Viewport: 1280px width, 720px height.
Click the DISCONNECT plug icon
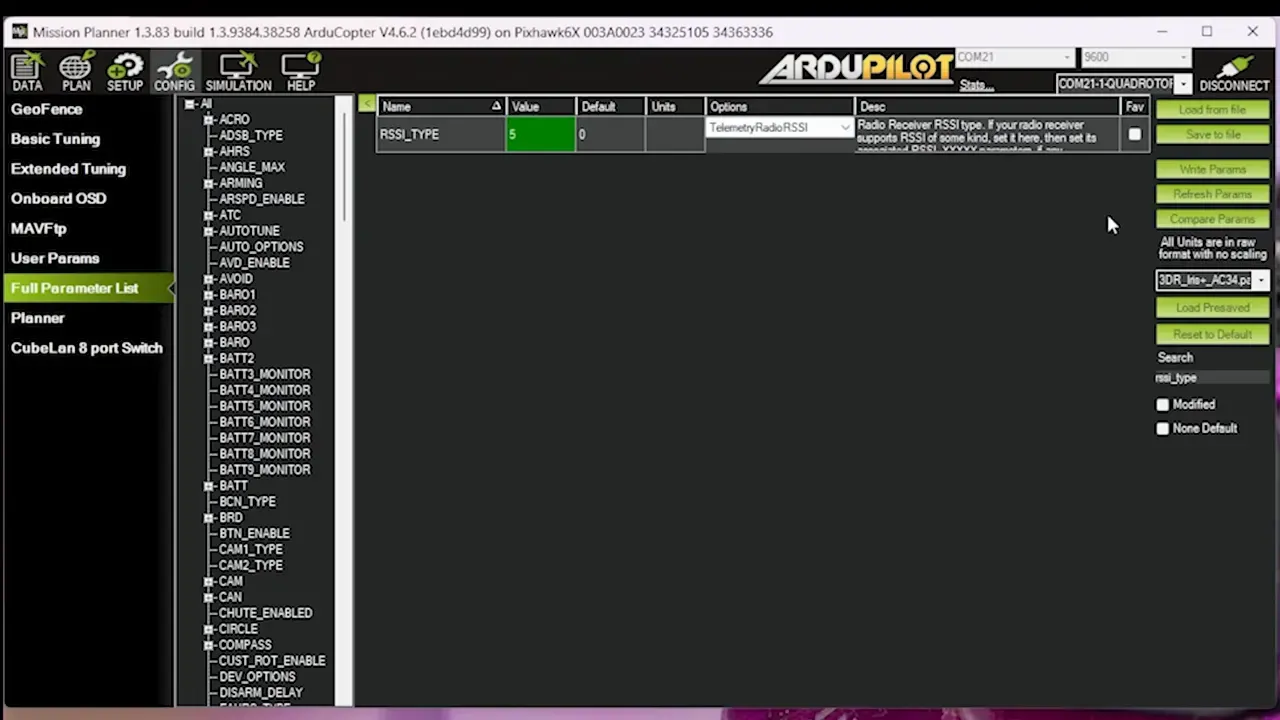pyautogui.click(x=1234, y=72)
